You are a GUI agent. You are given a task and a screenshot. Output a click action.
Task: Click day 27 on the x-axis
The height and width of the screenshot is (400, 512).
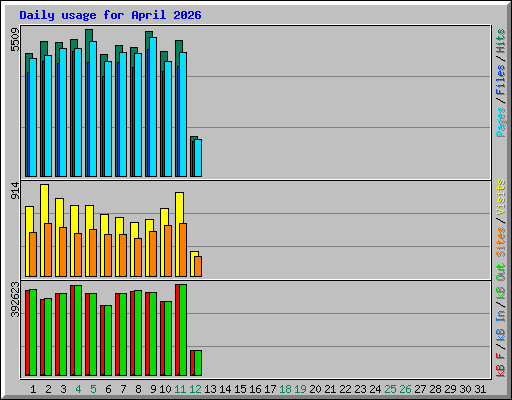point(420,389)
